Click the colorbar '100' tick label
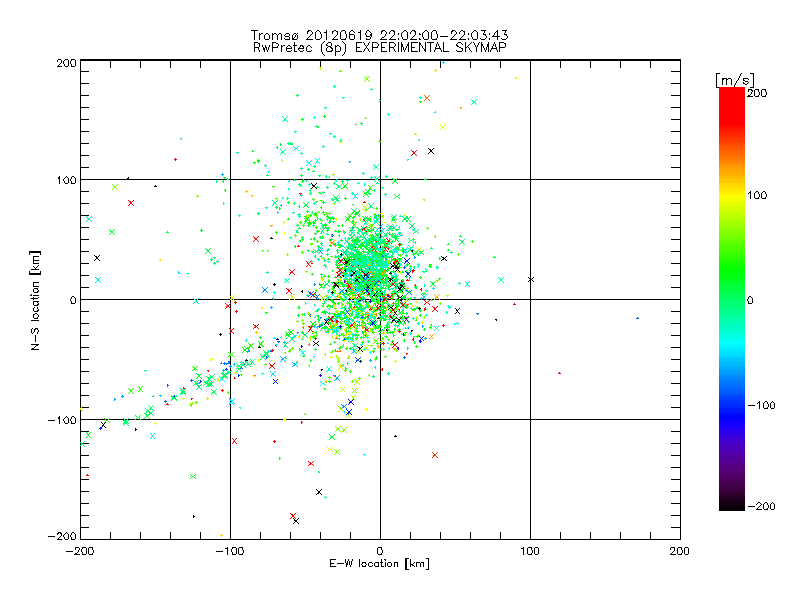 (757, 195)
